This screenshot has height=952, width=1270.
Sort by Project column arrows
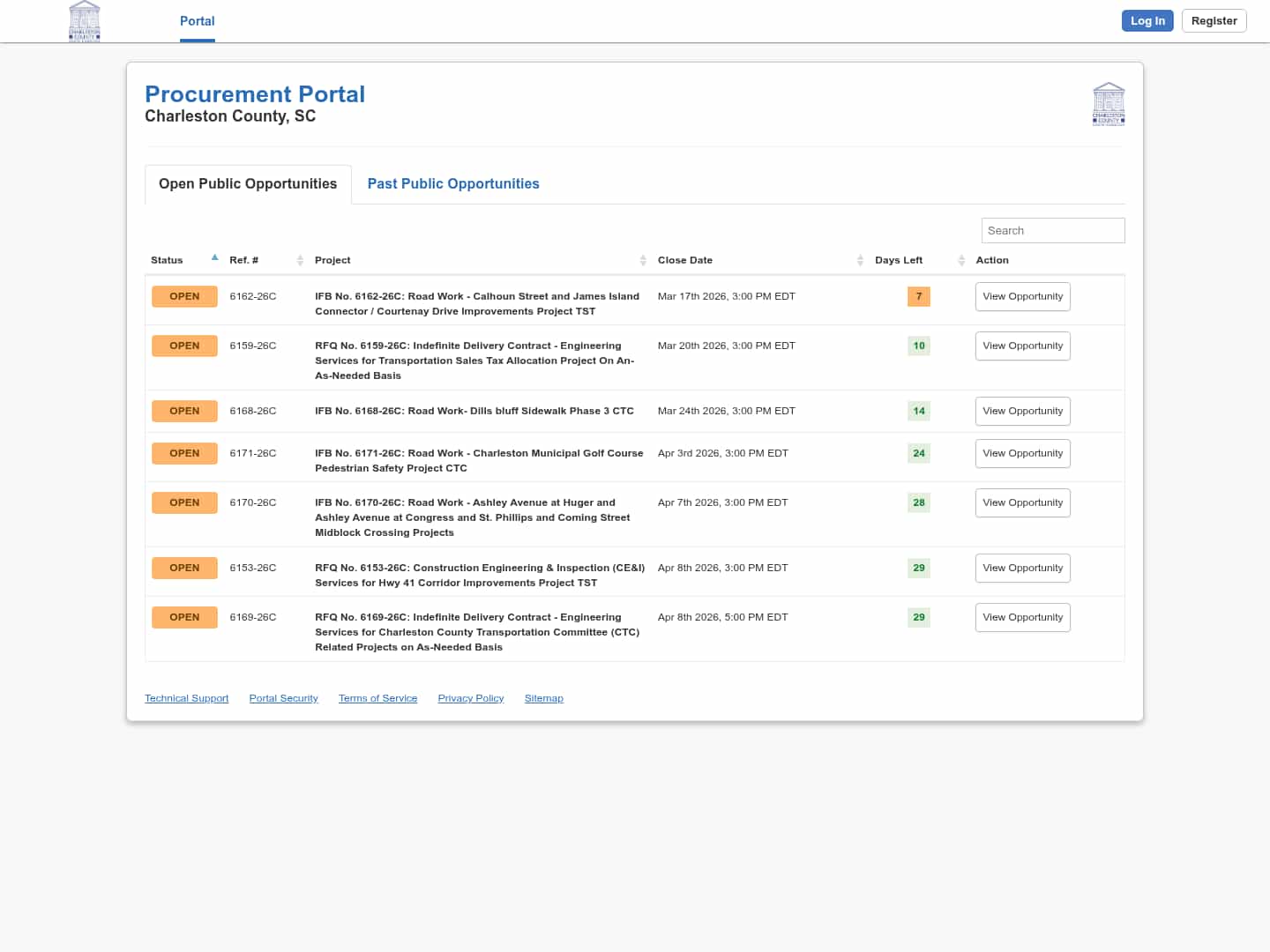(x=643, y=260)
